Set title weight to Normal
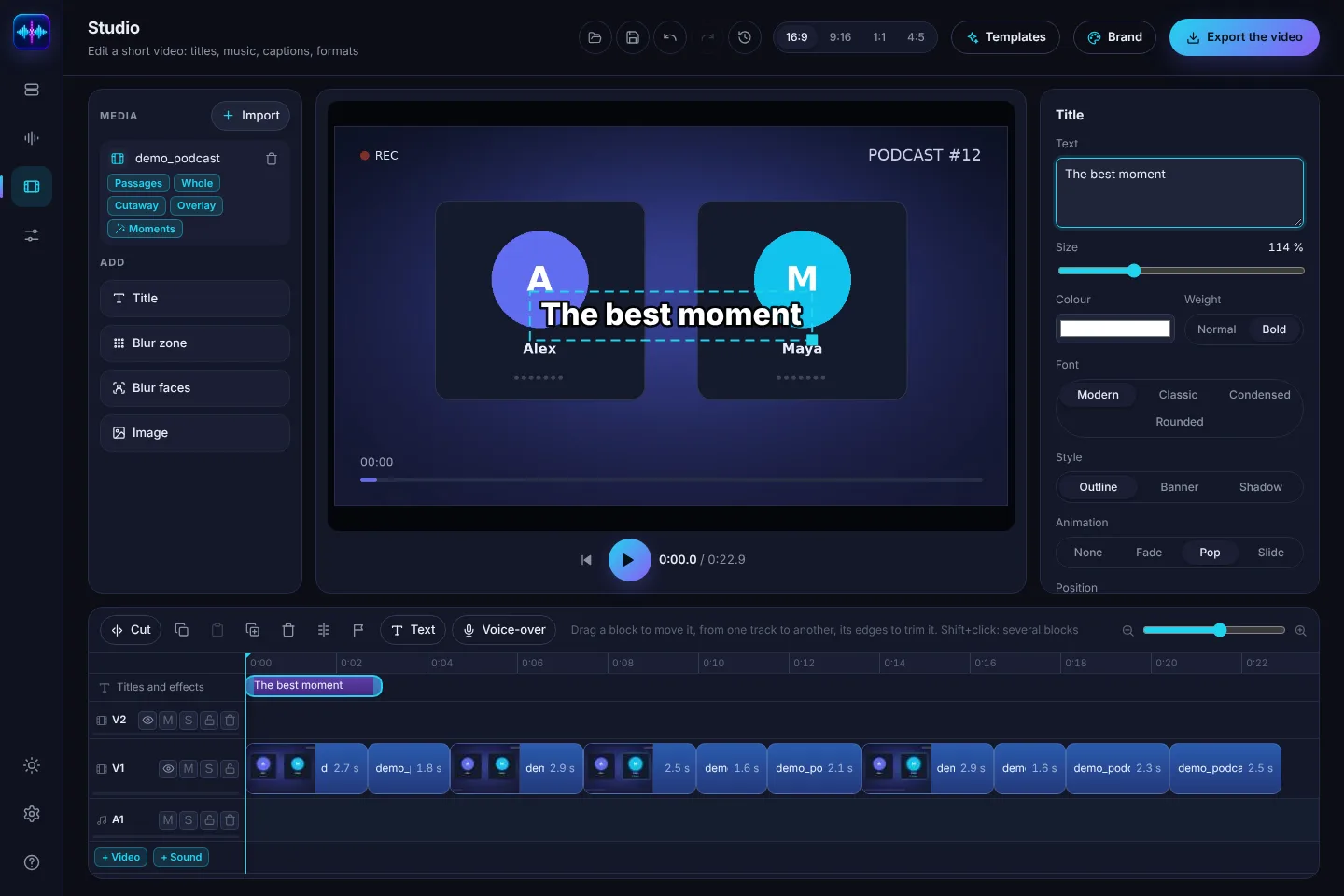The image size is (1344, 896). (x=1216, y=329)
